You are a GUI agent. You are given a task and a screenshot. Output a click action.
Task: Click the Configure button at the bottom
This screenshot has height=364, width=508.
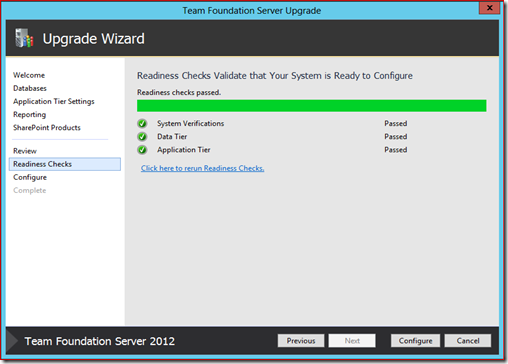(415, 341)
